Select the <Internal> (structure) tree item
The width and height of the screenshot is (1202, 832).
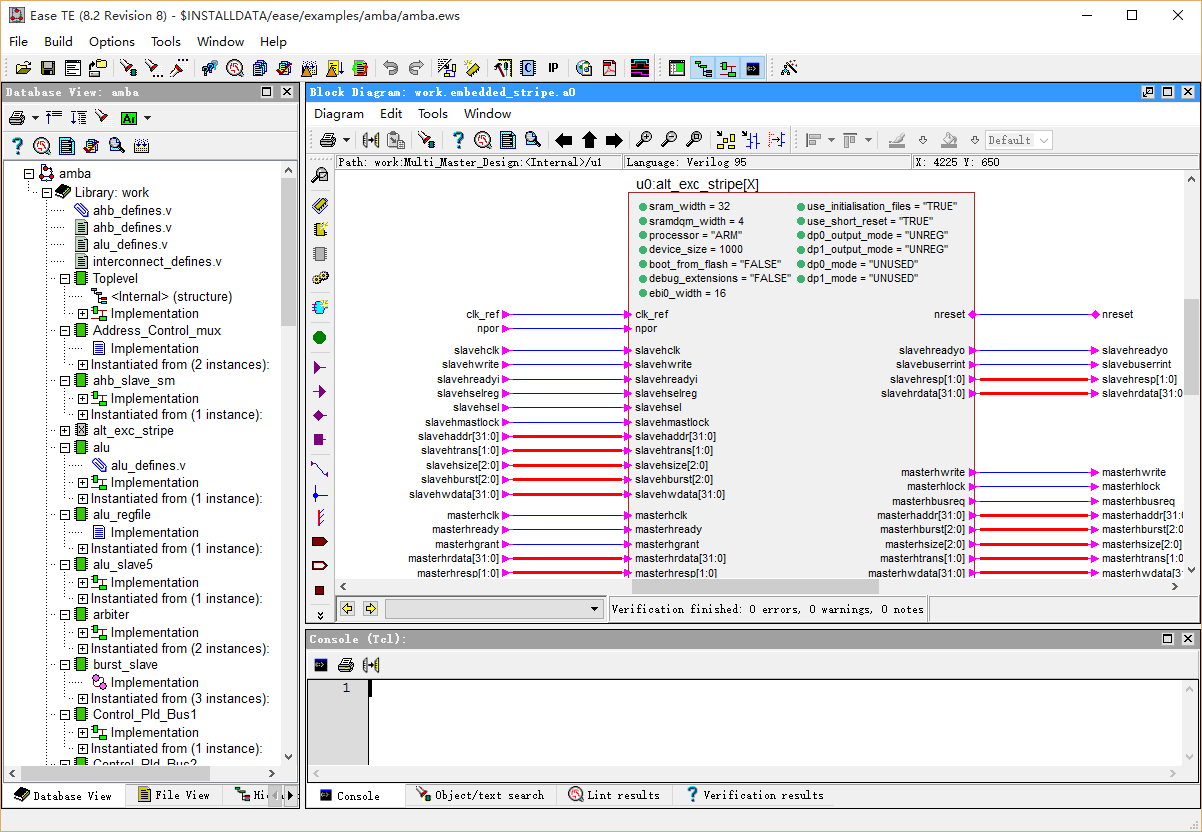coord(171,297)
